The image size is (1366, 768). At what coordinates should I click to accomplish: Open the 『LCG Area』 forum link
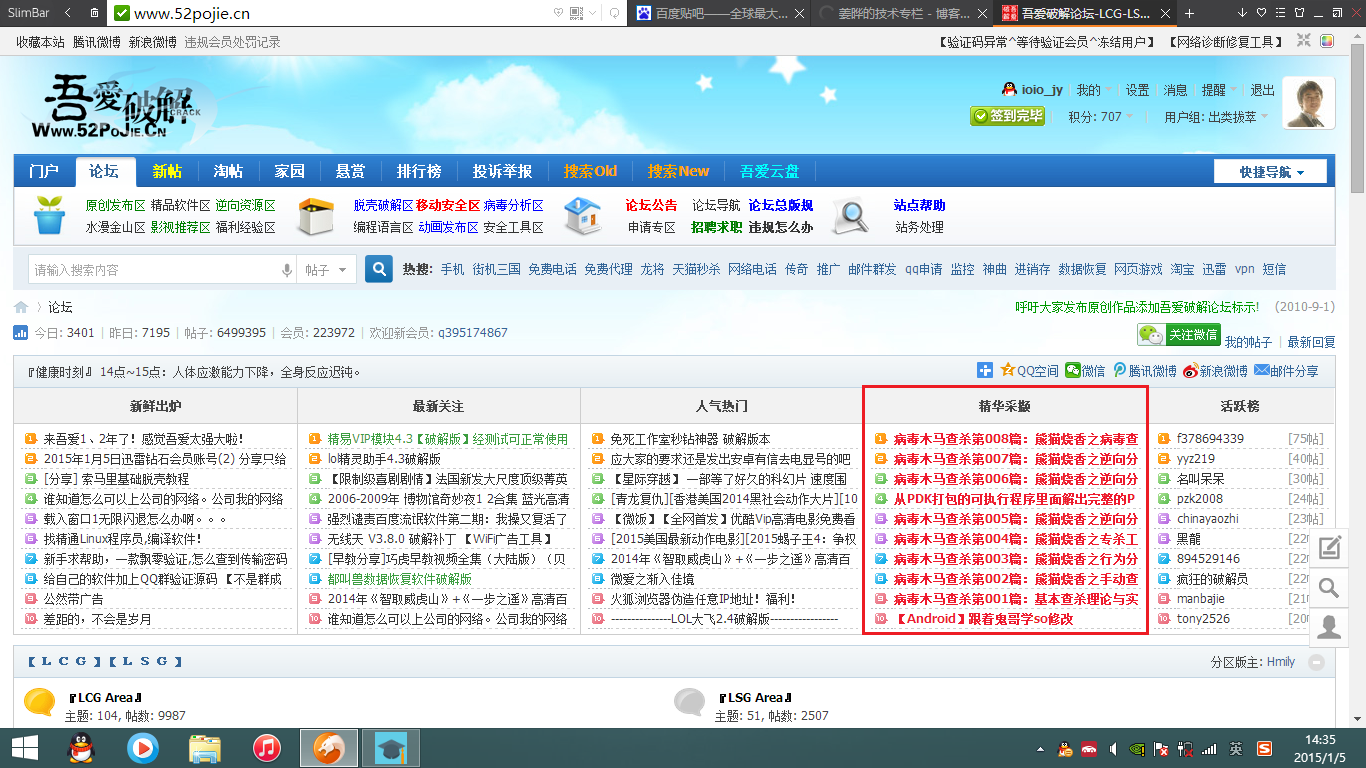pyautogui.click(x=105, y=697)
